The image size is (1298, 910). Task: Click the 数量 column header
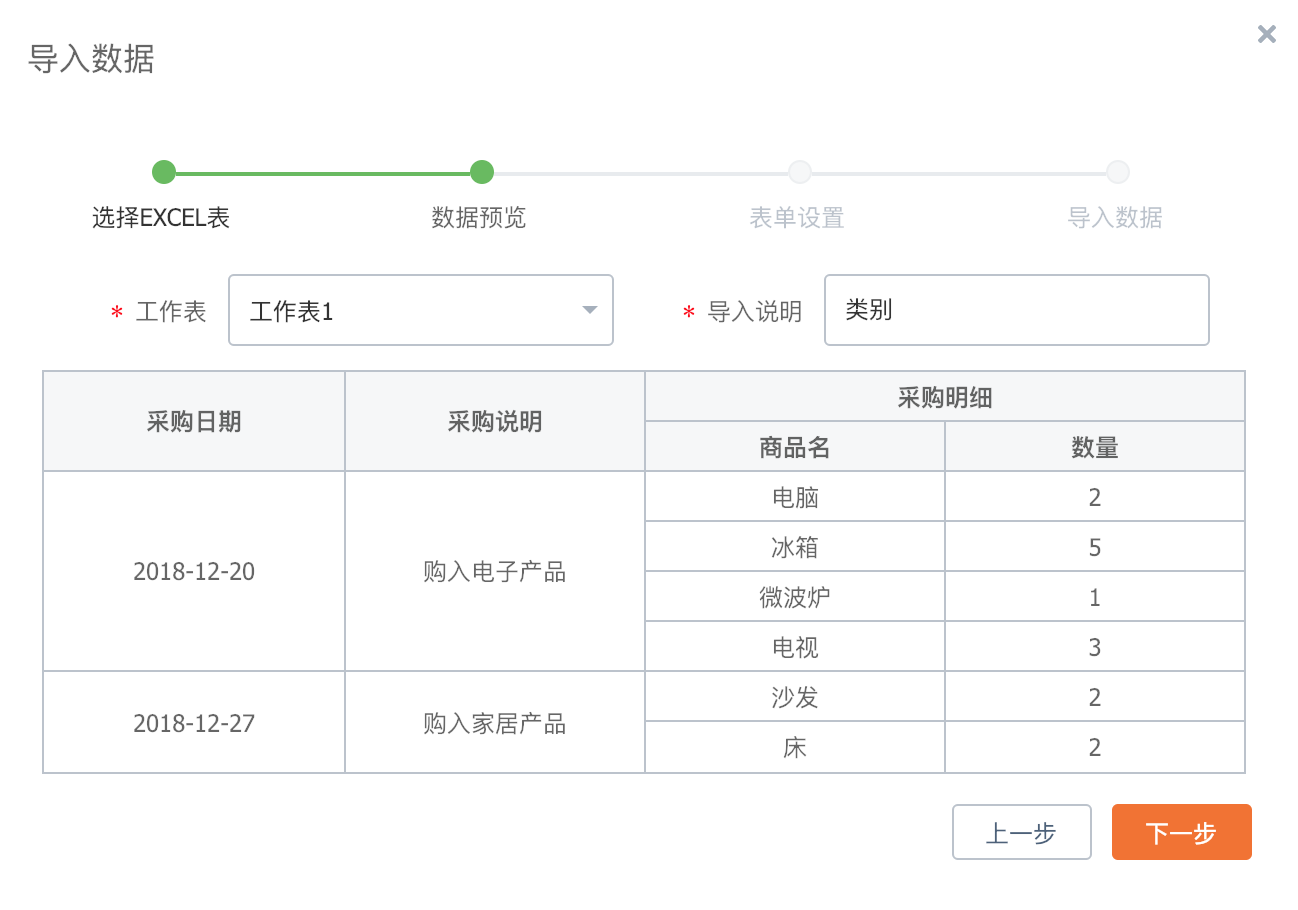[1095, 447]
